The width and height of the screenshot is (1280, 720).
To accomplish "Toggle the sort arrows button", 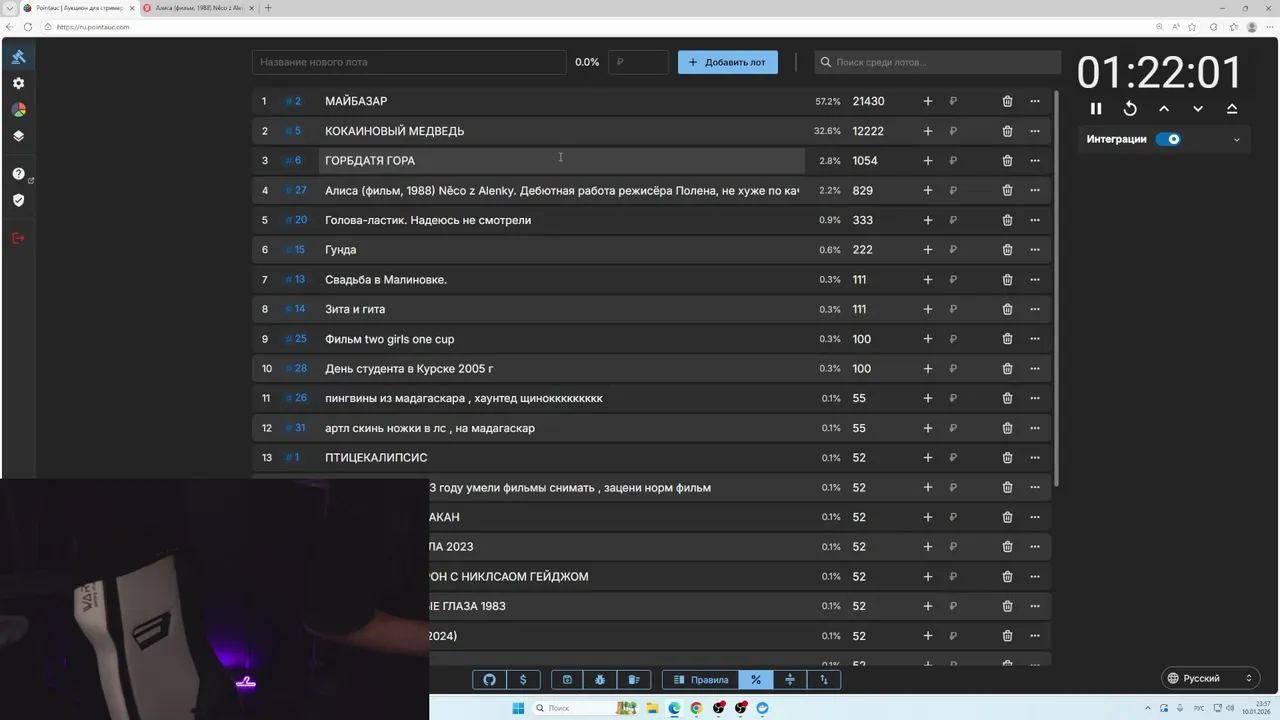I will click(x=824, y=680).
